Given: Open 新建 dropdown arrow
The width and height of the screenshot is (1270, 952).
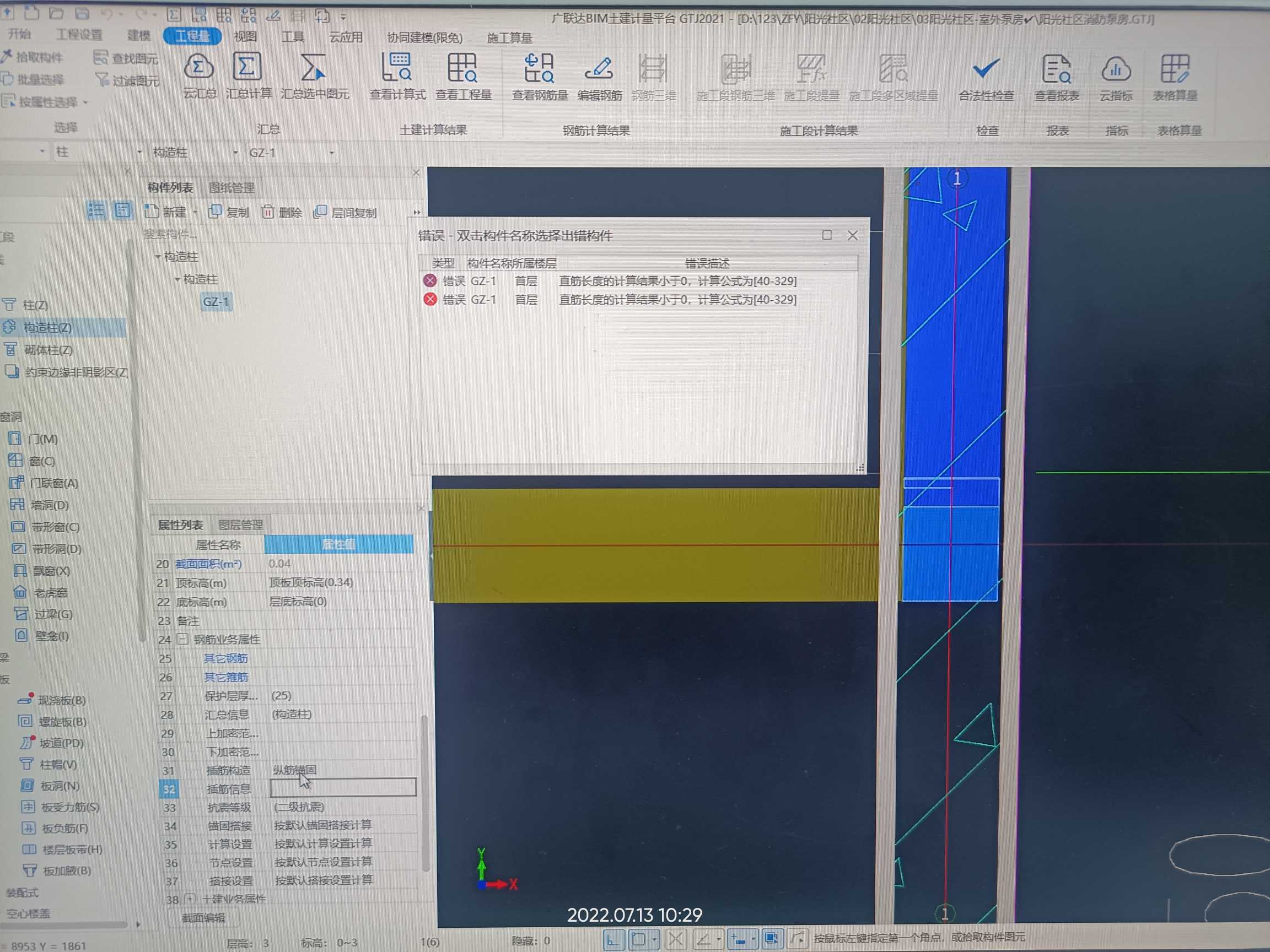Looking at the screenshot, I should (x=195, y=212).
